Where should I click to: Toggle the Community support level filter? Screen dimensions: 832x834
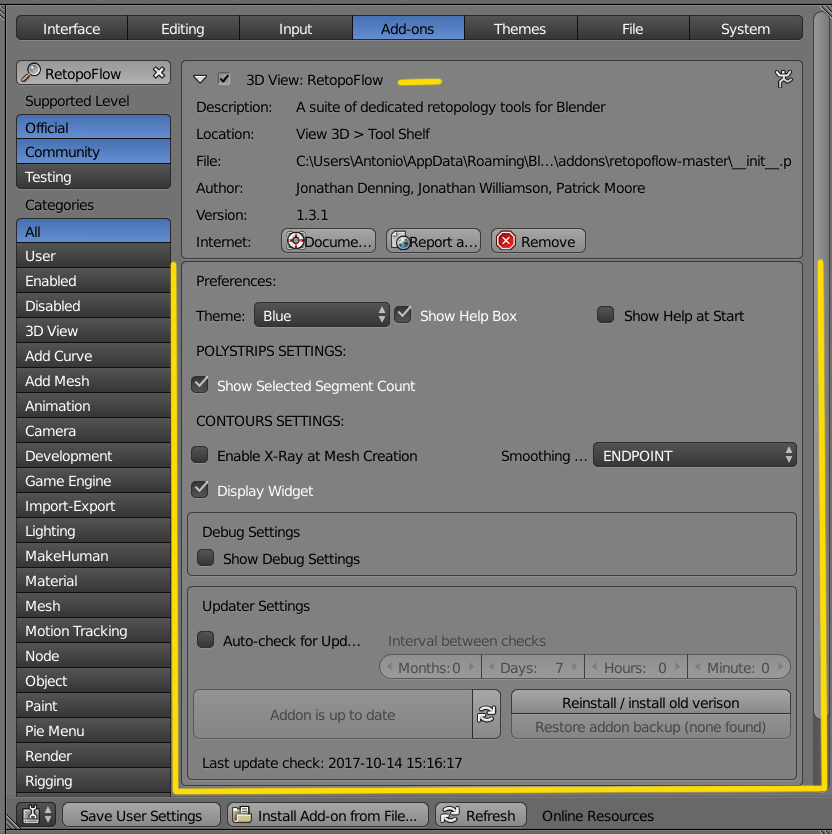93,152
